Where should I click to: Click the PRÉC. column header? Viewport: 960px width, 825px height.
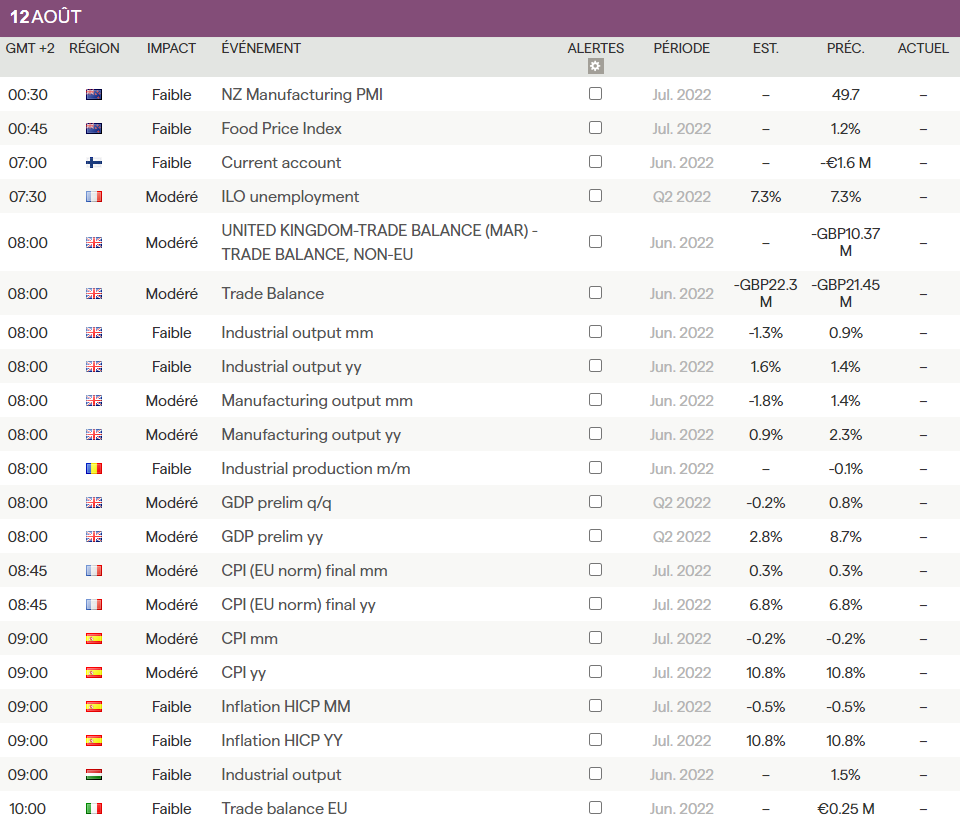click(x=846, y=48)
